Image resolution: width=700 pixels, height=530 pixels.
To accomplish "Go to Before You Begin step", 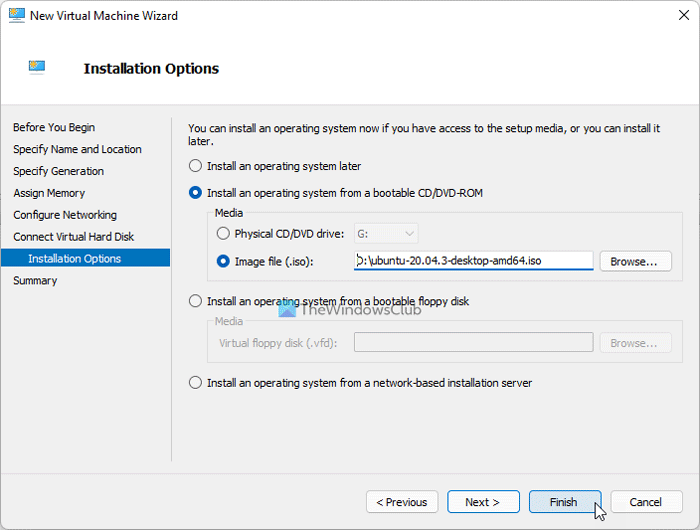I will pos(54,127).
